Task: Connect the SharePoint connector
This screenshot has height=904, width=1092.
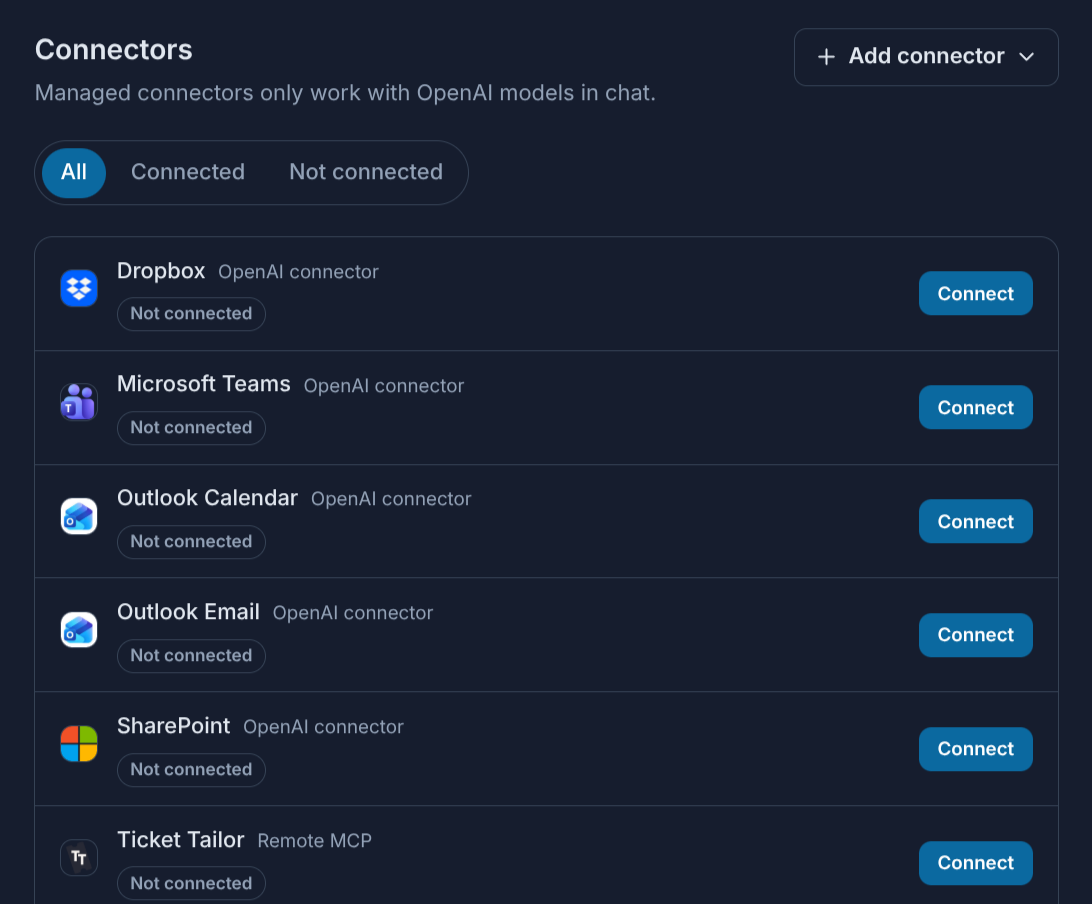Action: 975,749
